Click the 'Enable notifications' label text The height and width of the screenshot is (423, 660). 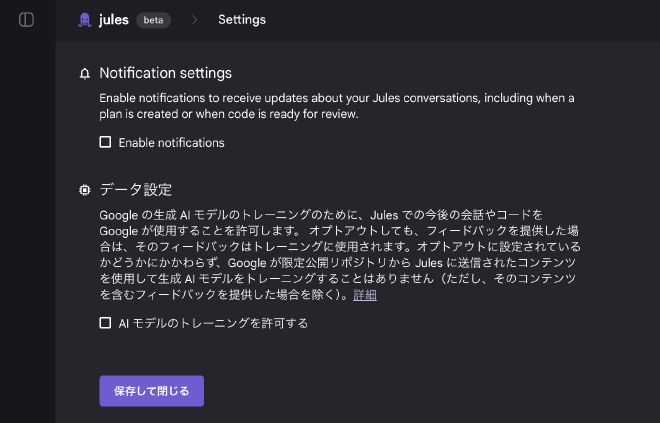(x=171, y=143)
